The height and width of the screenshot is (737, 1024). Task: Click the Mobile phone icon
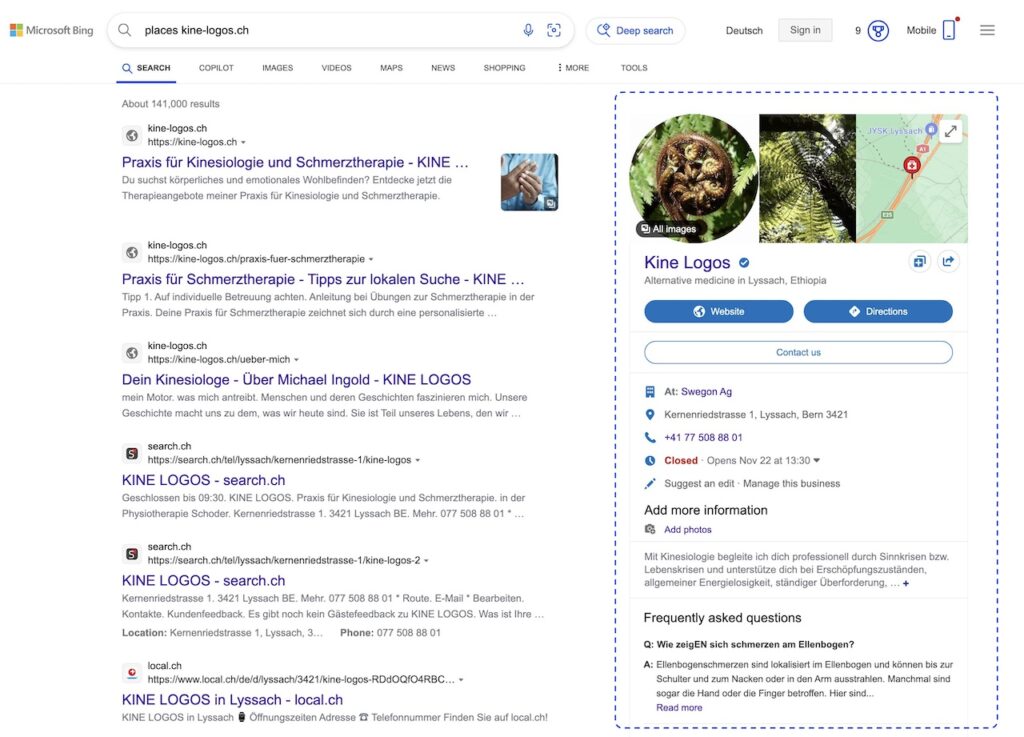pos(949,30)
